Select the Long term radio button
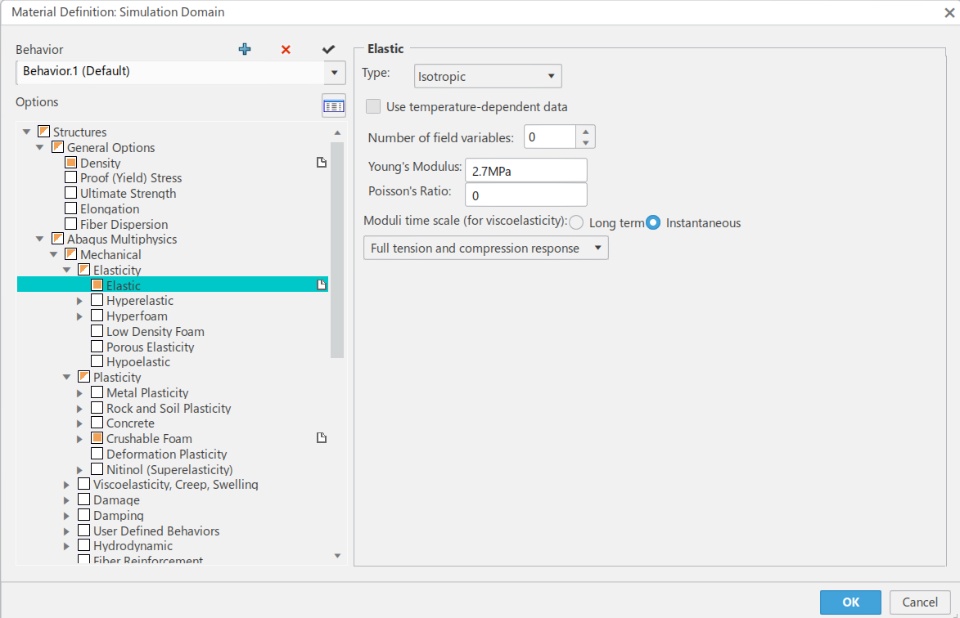The image size is (960, 618). (x=576, y=223)
